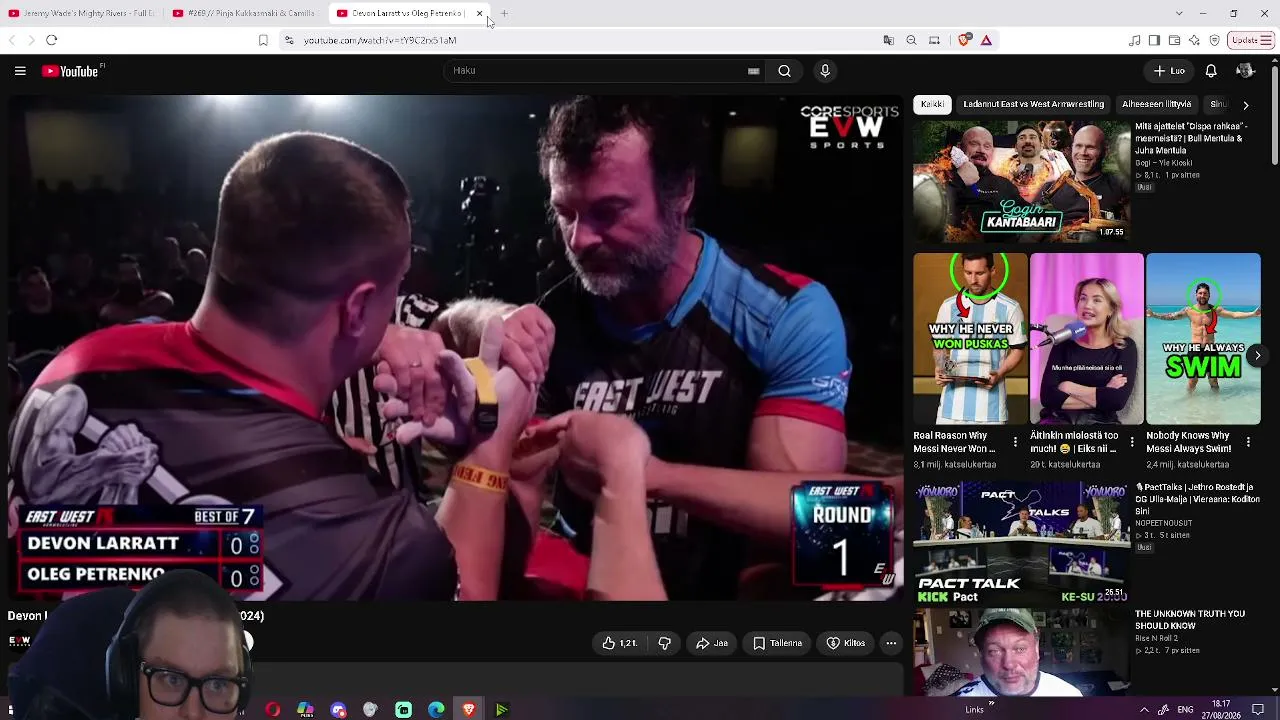
Task: Open the on-screen keyboard in search box
Action: 753,71
